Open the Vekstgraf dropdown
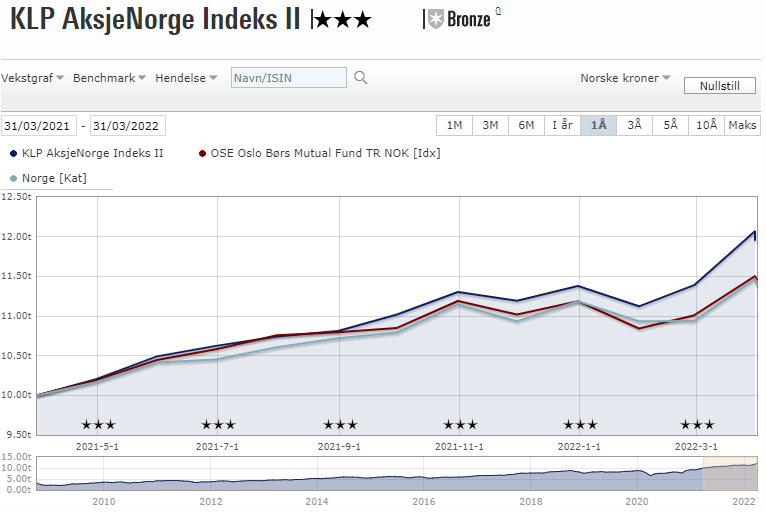The image size is (766, 512). coord(32,78)
